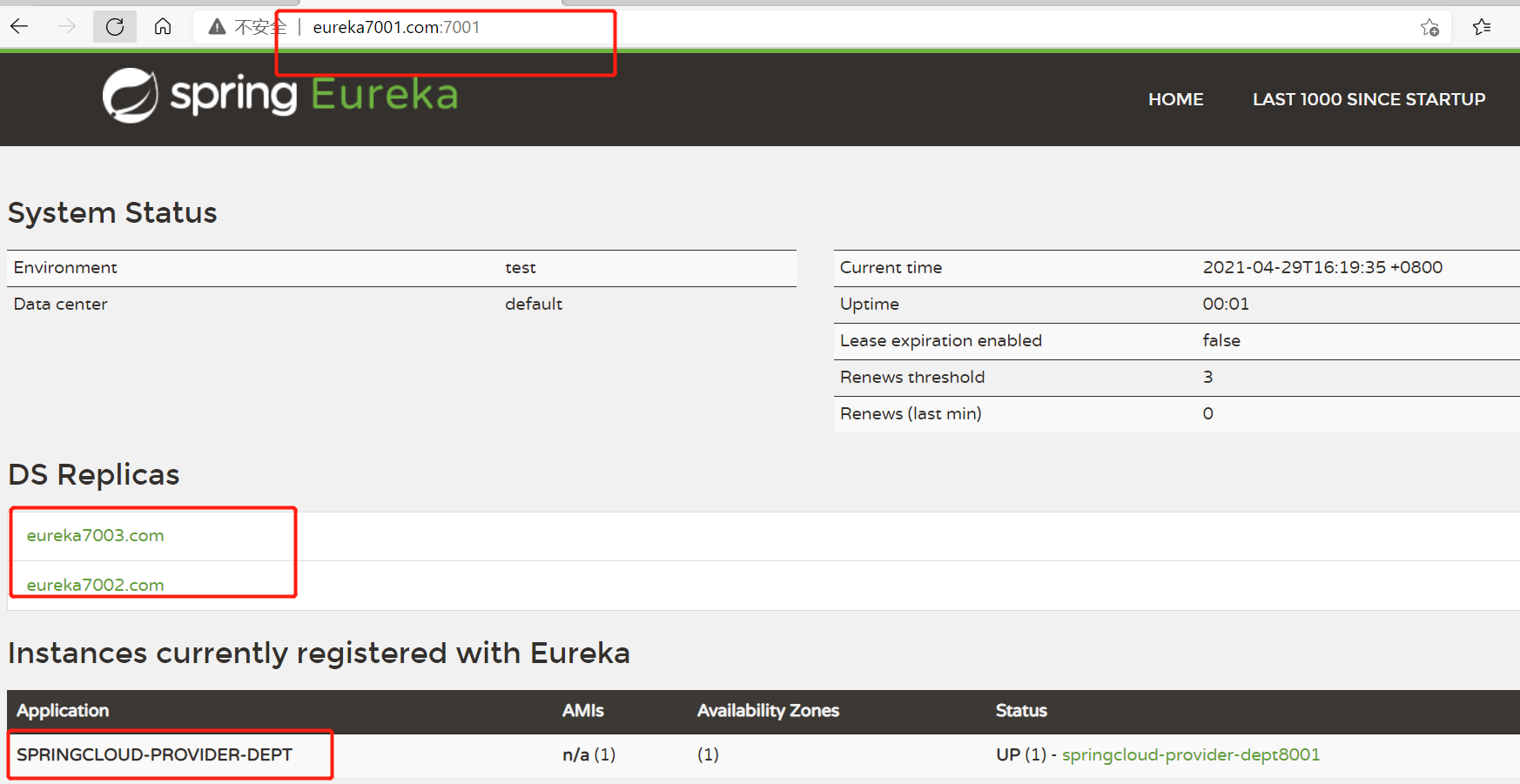Select the Renews threshold value 3
Image resolution: width=1520 pixels, height=784 pixels.
[1207, 377]
